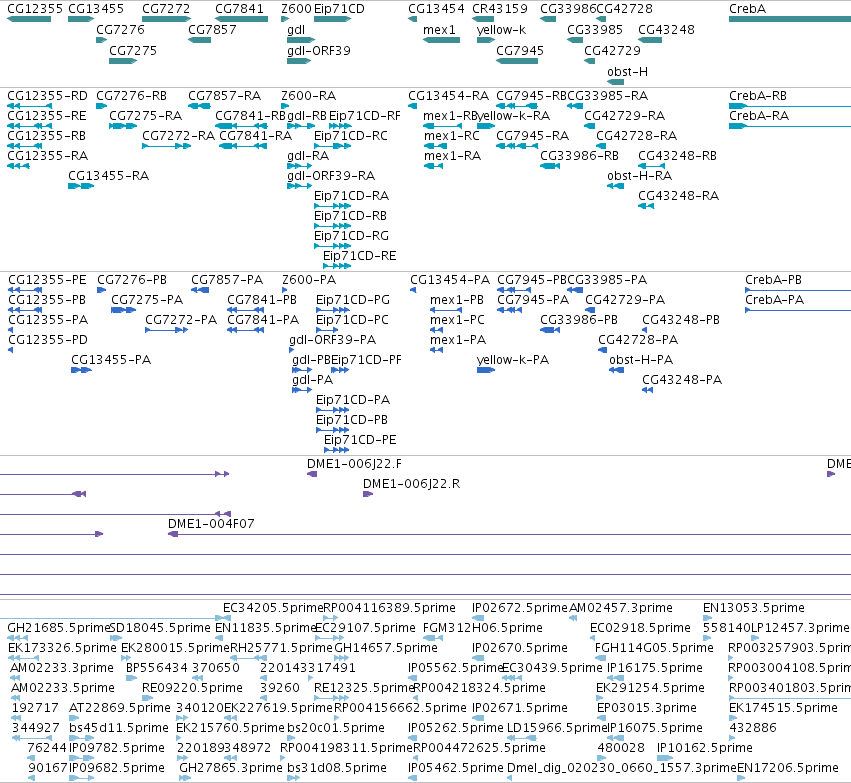
Task: Click the DME1-006J22.F BAC end label
Action: tap(354, 464)
